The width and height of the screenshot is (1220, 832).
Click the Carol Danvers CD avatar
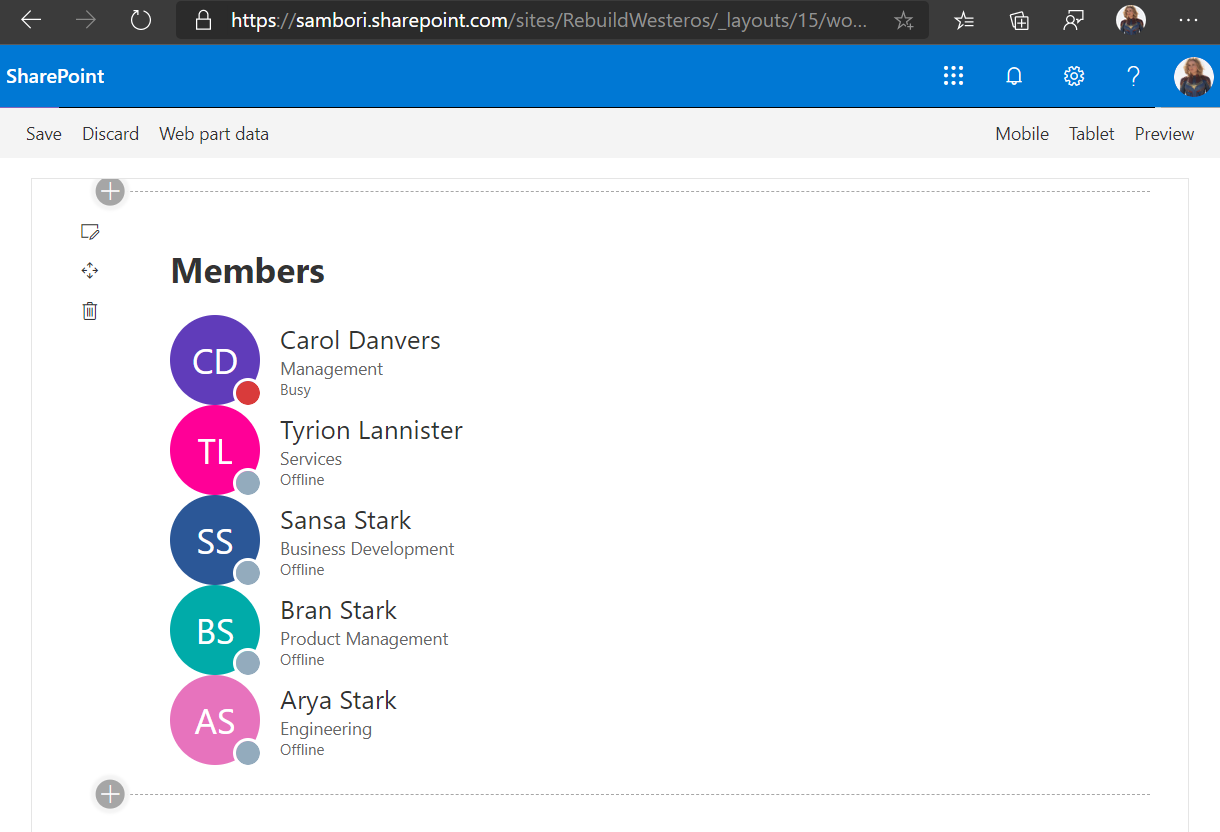[x=215, y=360]
